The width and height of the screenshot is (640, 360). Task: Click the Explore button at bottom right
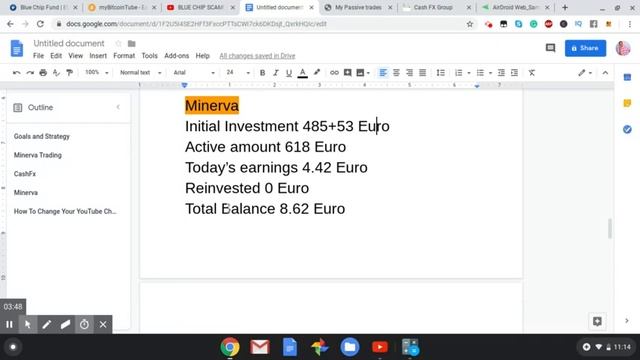(x=597, y=321)
